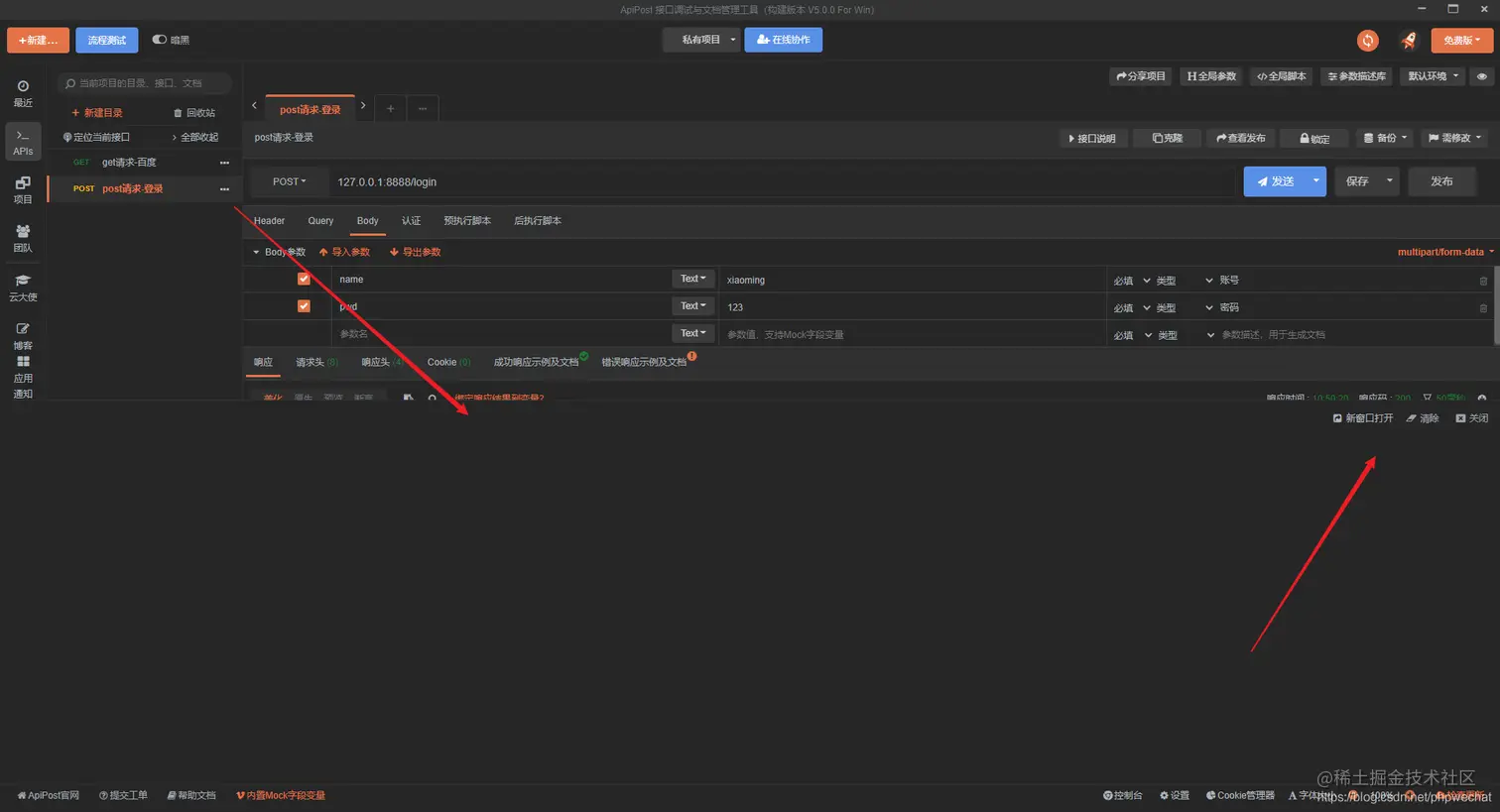Viewport: 1500px width, 812px height.
Task: Open Text type dropdown for pwd row
Action: tap(692, 306)
